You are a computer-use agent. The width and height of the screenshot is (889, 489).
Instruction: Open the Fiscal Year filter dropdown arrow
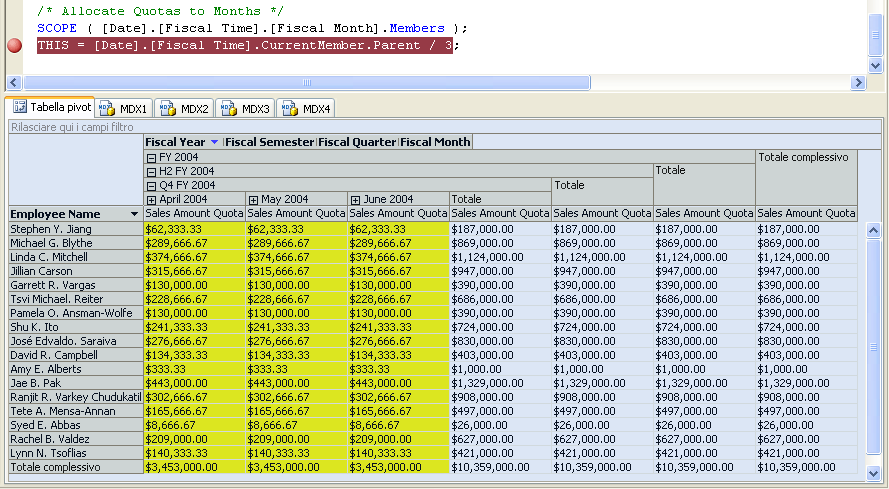(x=214, y=142)
